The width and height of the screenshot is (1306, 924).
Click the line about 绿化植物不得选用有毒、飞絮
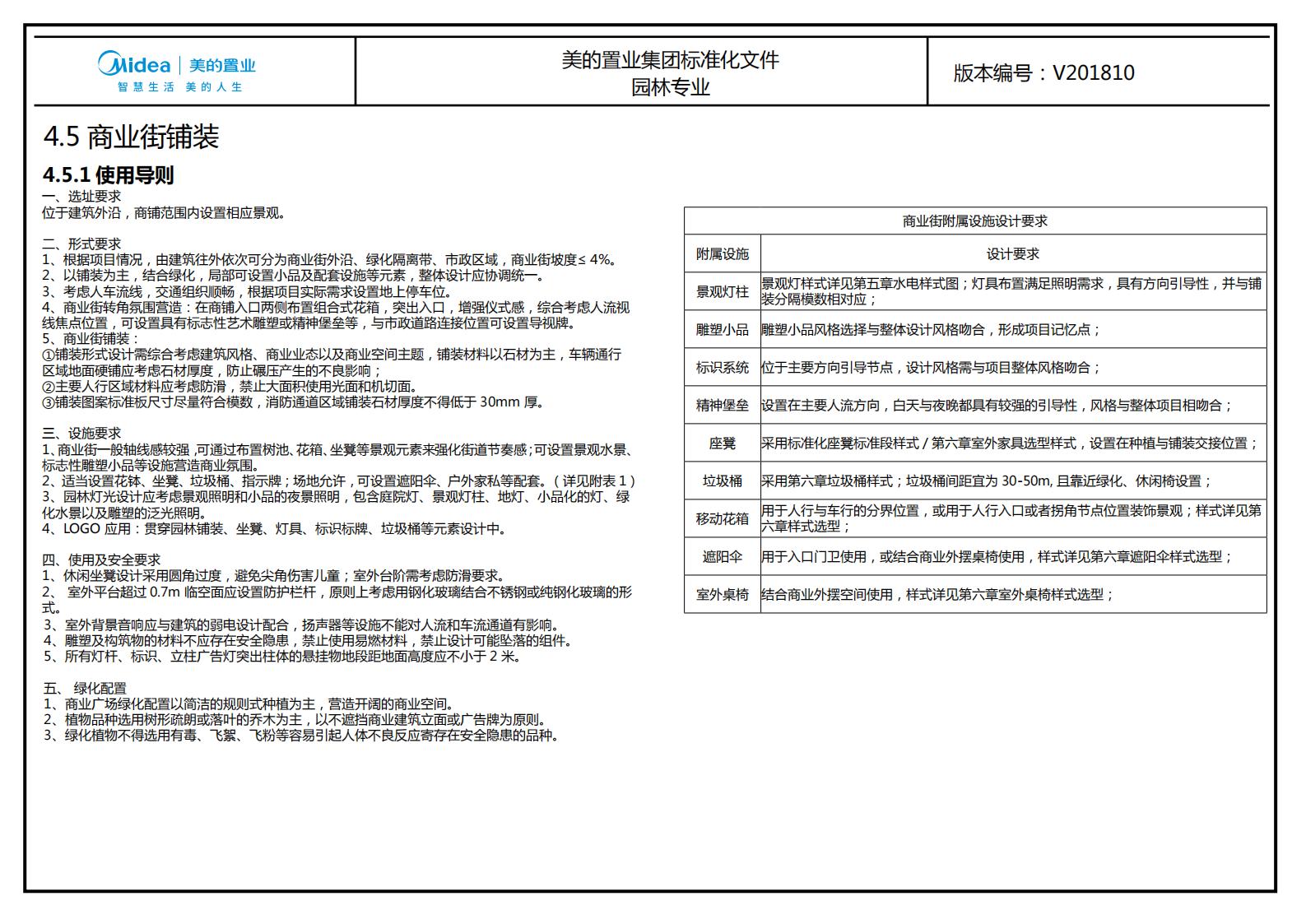[x=302, y=736]
